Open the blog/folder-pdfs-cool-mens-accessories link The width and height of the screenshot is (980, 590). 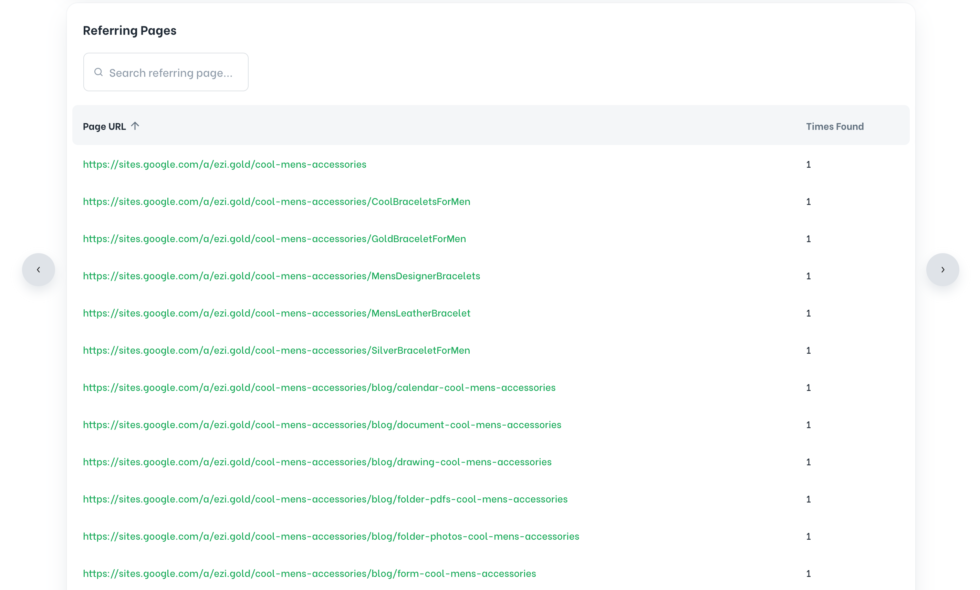tap(325, 499)
